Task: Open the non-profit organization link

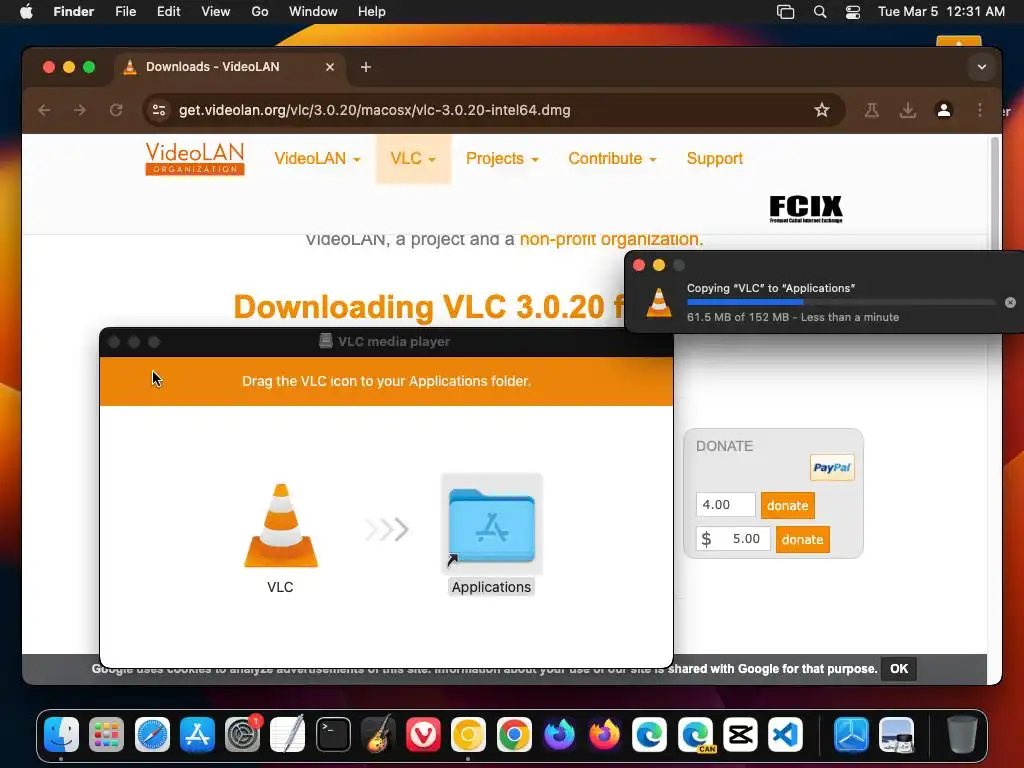Action: [609, 239]
